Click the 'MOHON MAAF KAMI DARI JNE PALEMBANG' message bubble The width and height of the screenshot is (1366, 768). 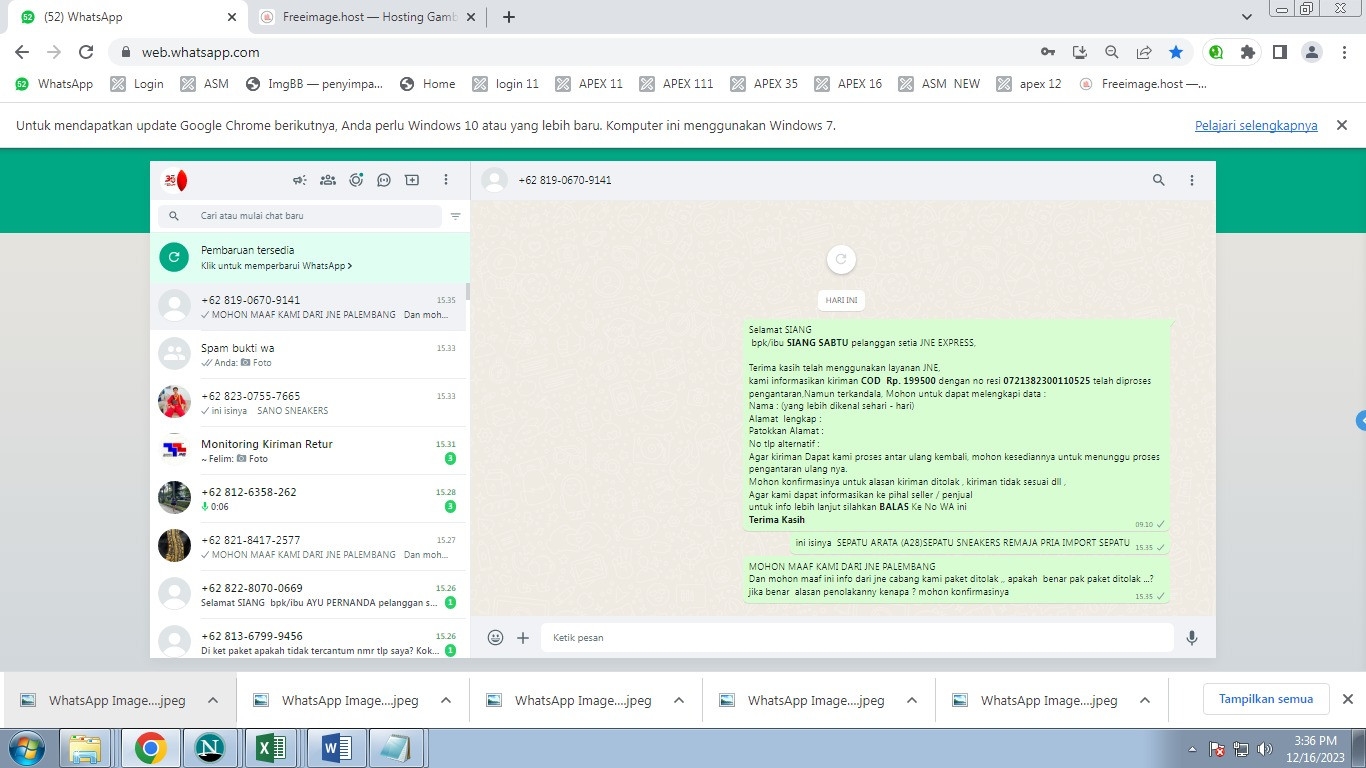(x=956, y=580)
